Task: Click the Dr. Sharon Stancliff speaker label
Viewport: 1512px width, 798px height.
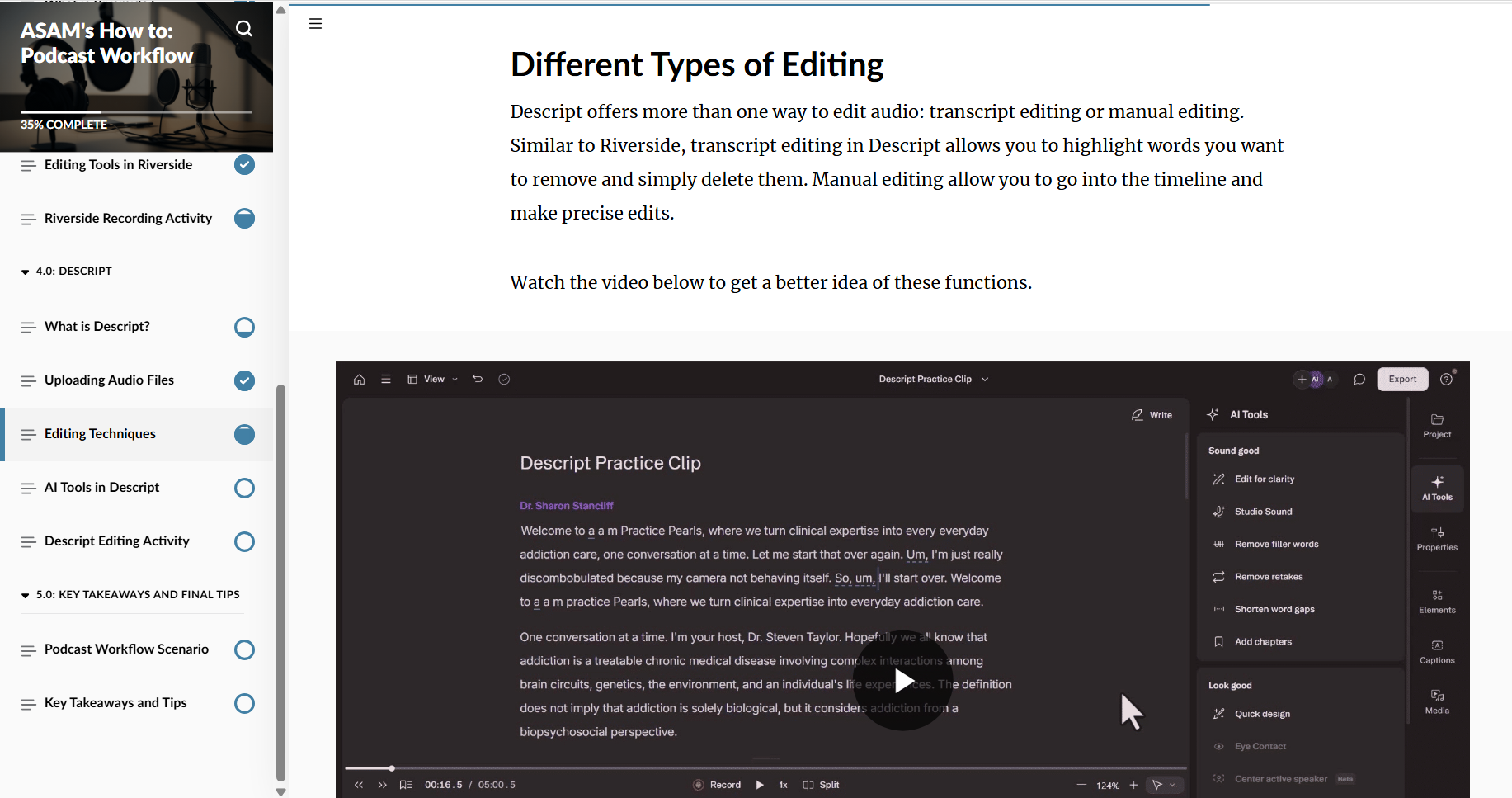Action: (x=567, y=506)
